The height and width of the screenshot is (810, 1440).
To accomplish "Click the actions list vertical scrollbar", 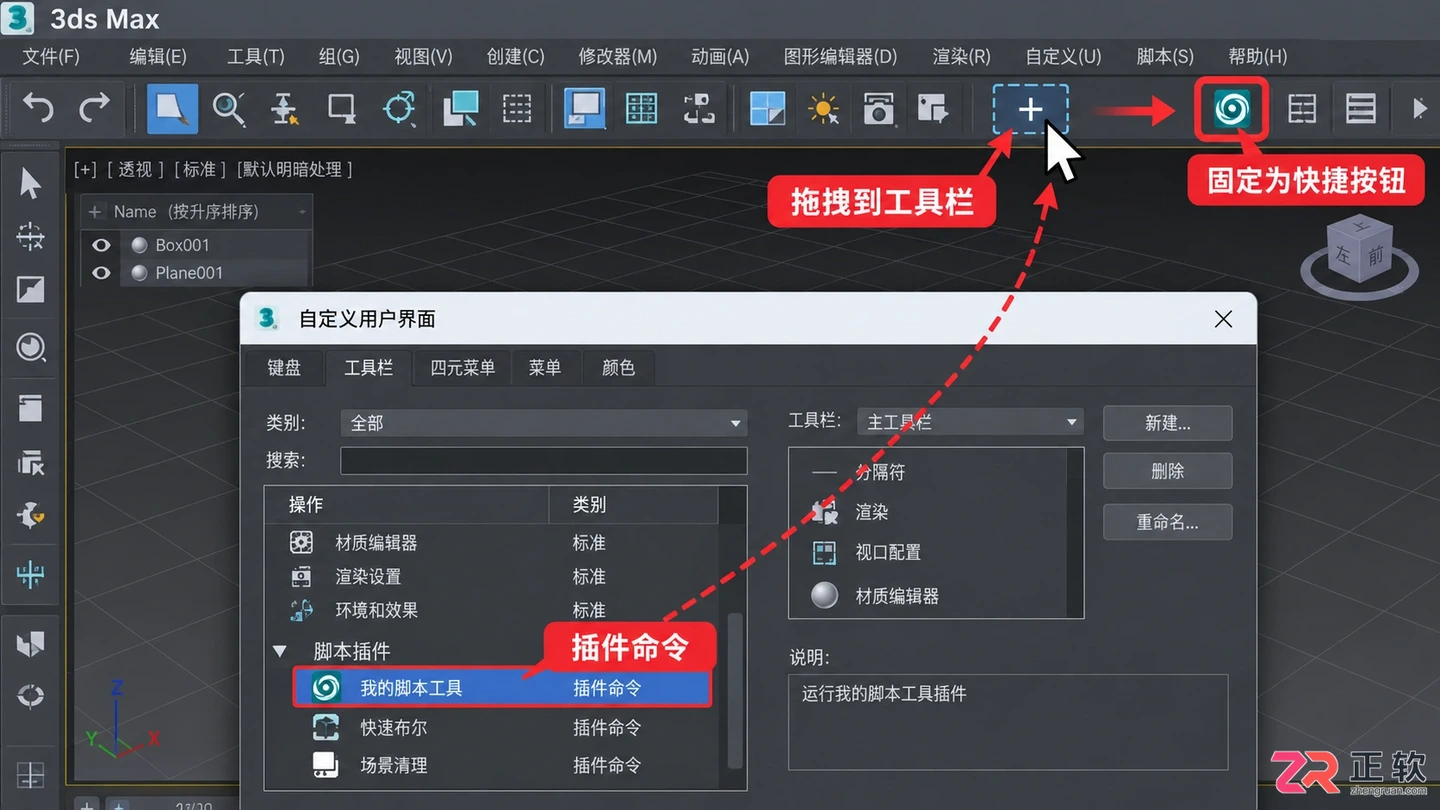I will 735,690.
